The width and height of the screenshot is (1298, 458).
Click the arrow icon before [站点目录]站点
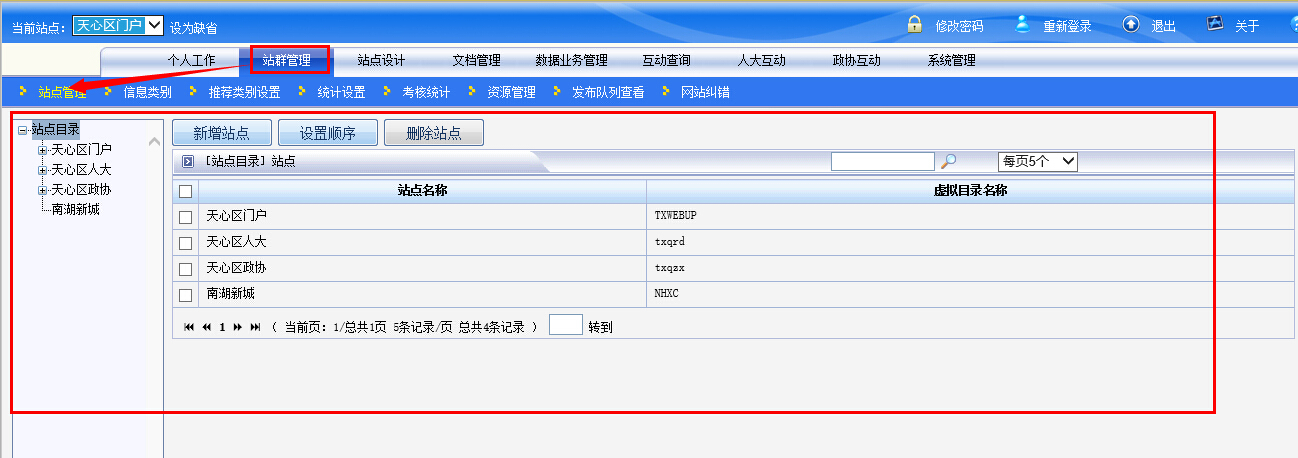[x=187, y=161]
